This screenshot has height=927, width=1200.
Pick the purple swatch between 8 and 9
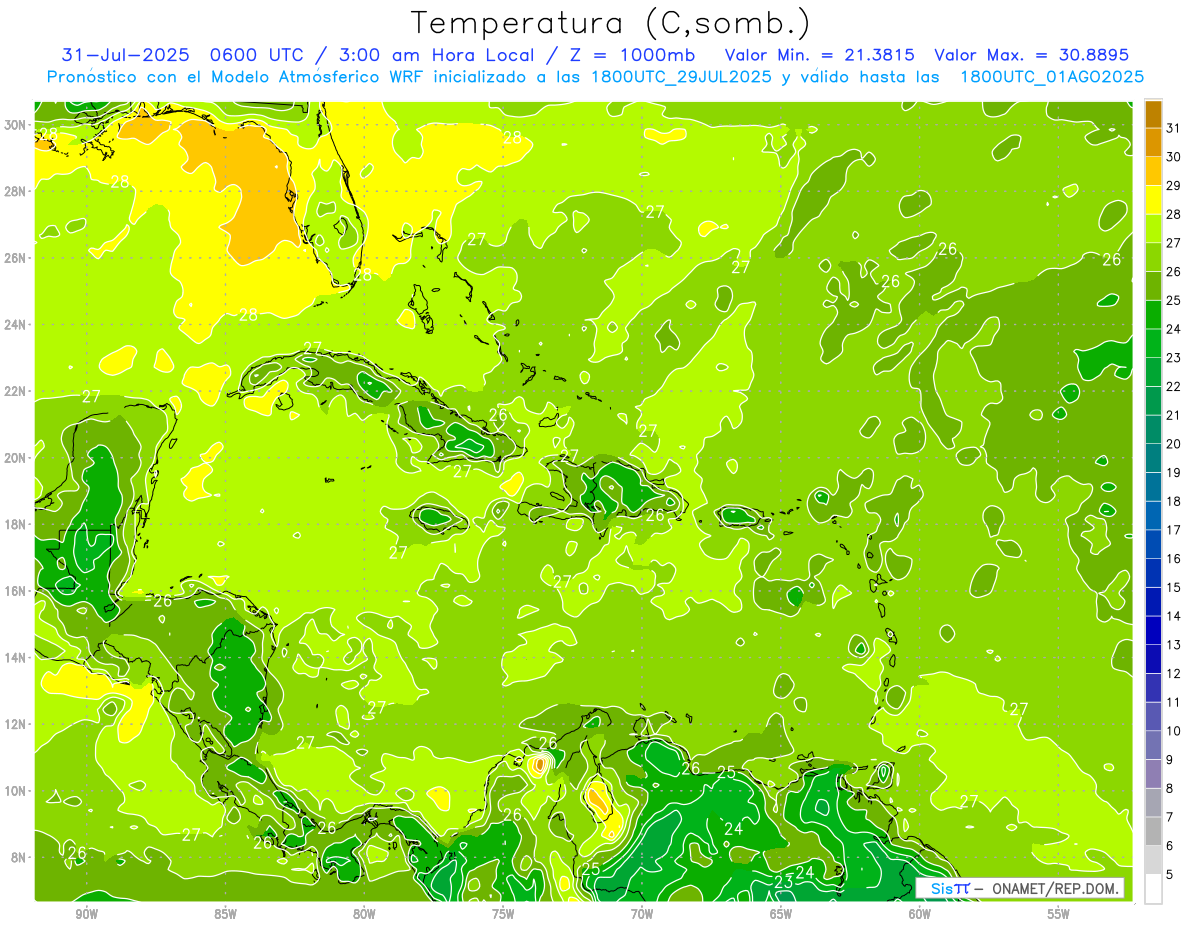click(x=1154, y=774)
